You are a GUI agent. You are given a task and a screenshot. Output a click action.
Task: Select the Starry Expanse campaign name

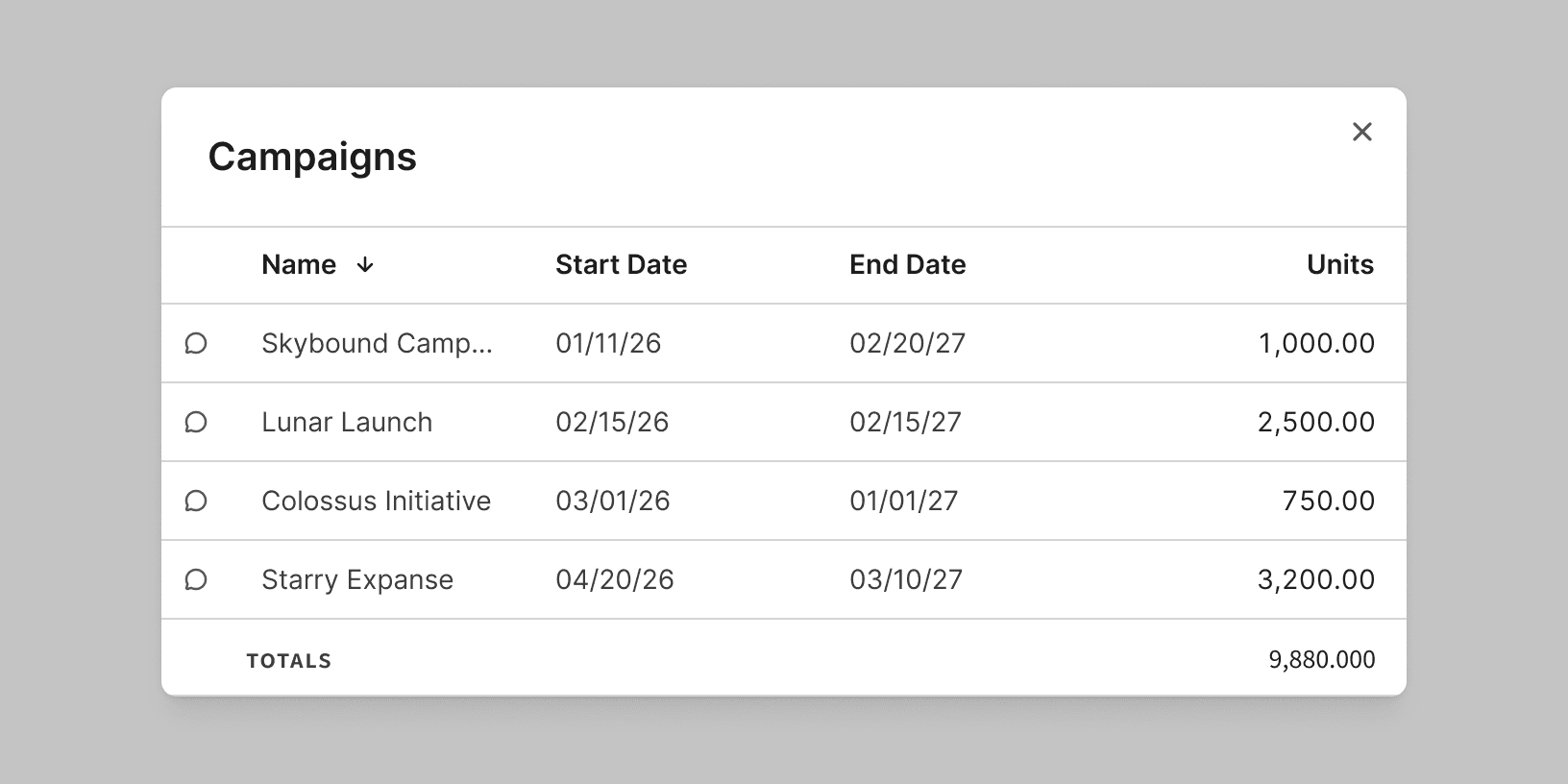click(357, 579)
